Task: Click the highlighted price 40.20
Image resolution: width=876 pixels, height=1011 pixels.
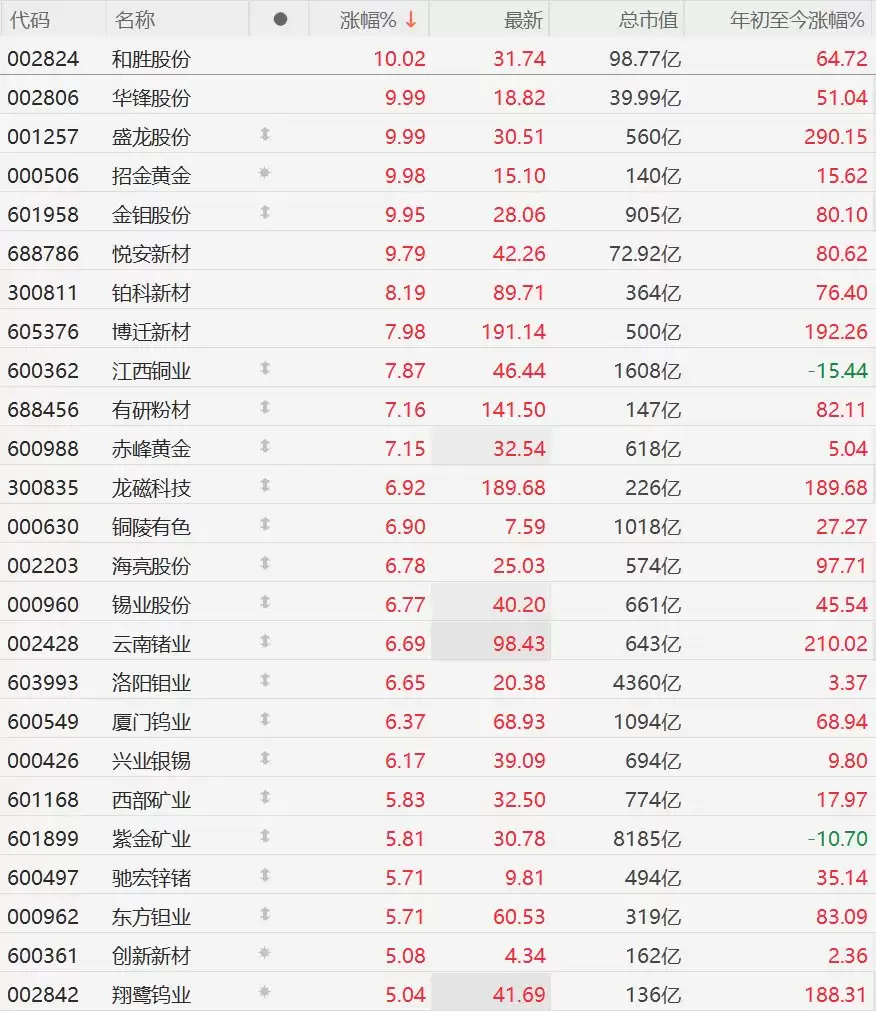Action: [x=520, y=605]
